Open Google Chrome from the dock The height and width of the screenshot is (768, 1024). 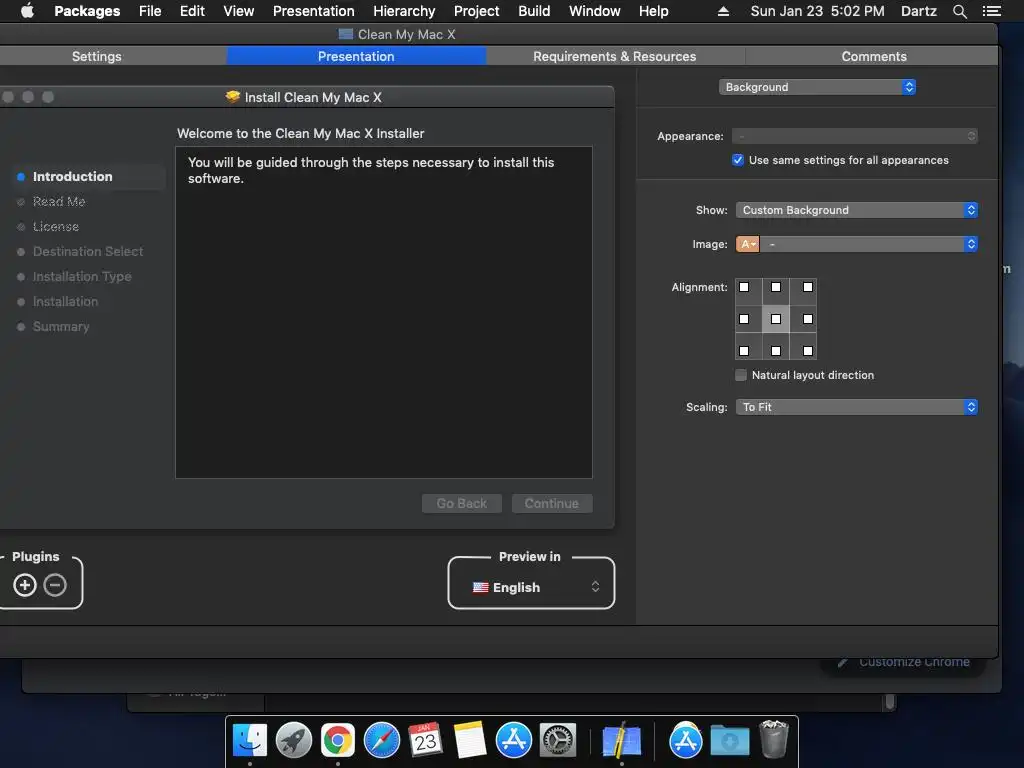338,741
